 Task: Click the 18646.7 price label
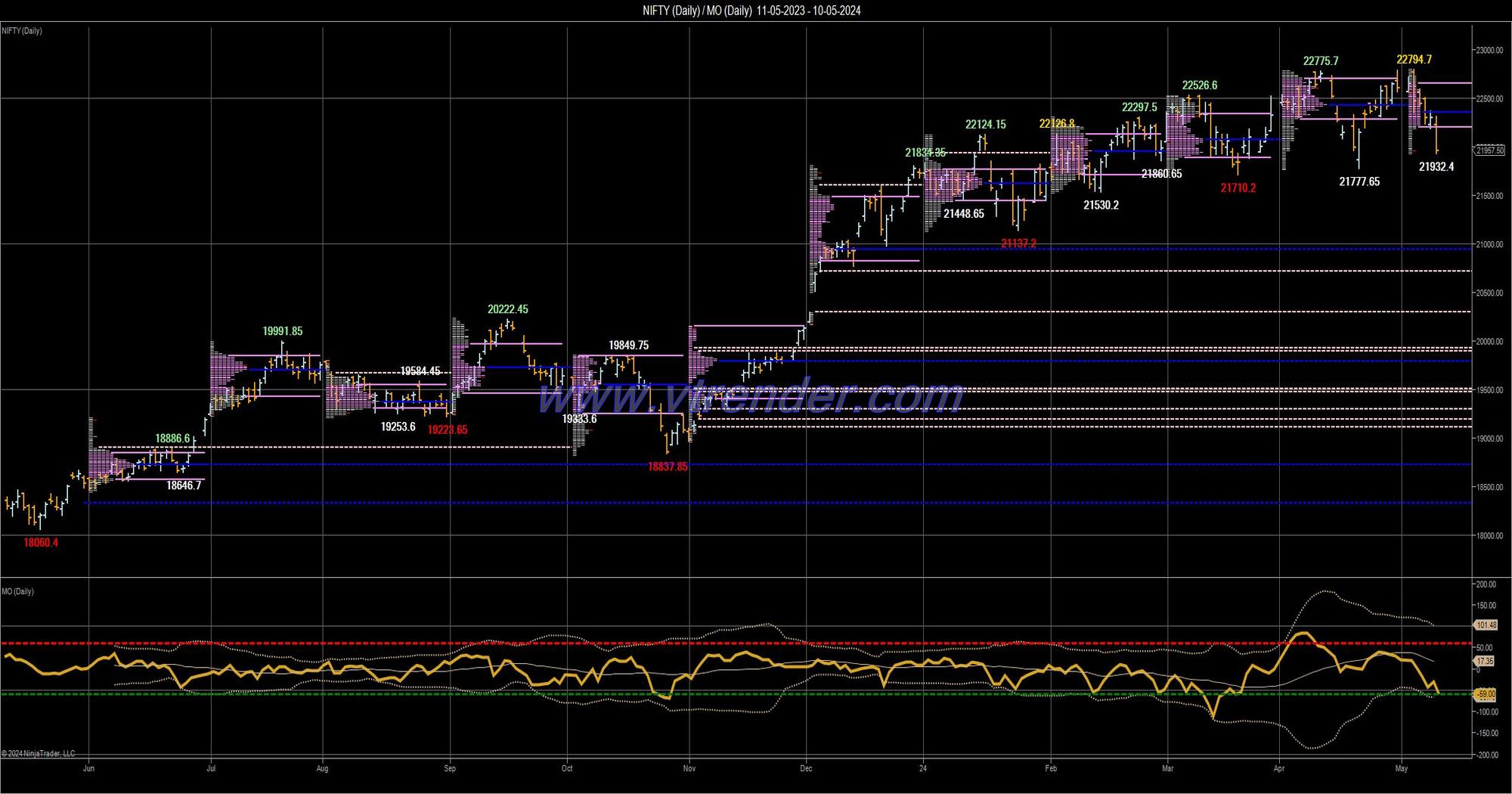(x=184, y=485)
